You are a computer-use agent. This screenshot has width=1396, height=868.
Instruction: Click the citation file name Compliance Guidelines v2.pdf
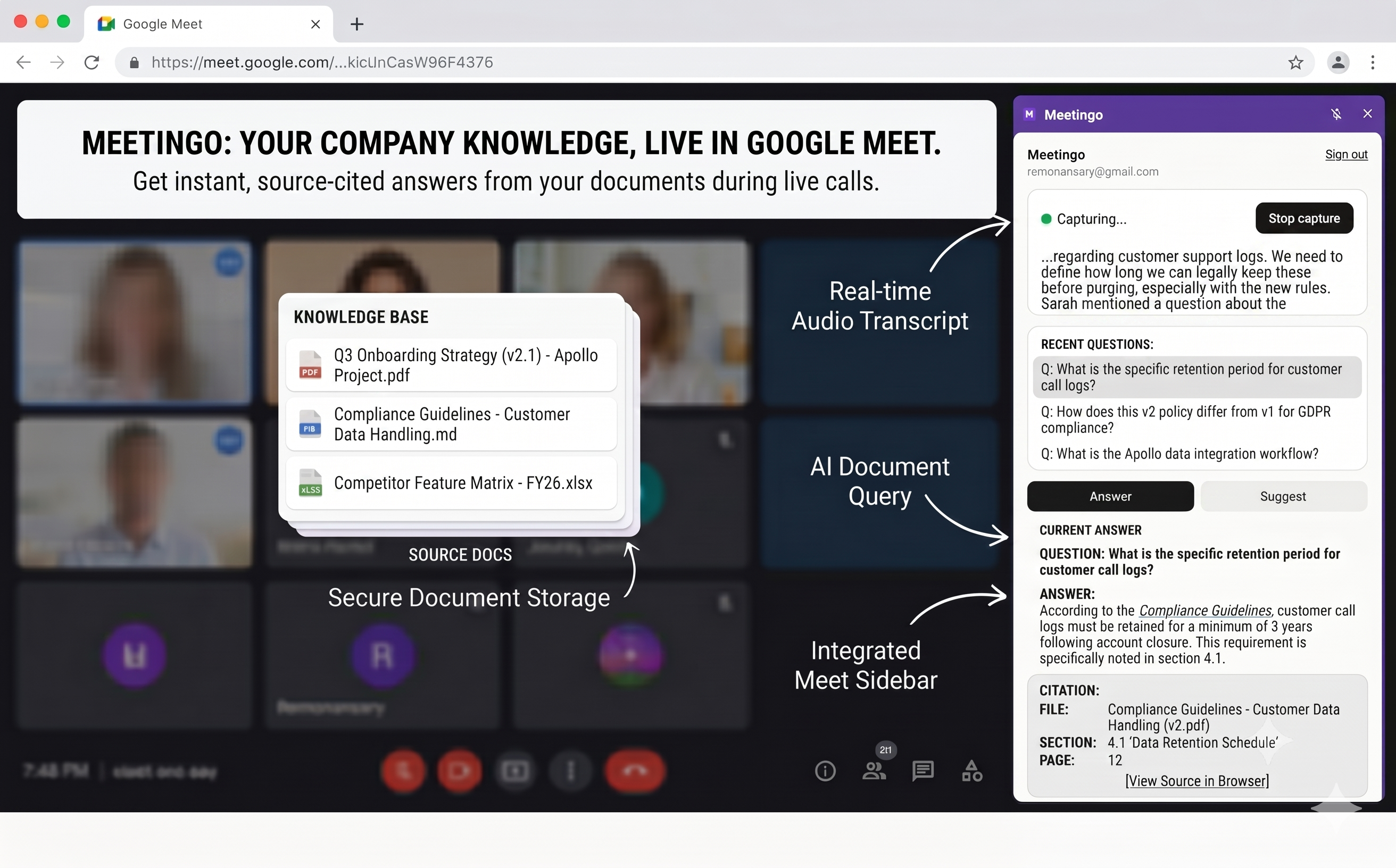click(x=1223, y=717)
